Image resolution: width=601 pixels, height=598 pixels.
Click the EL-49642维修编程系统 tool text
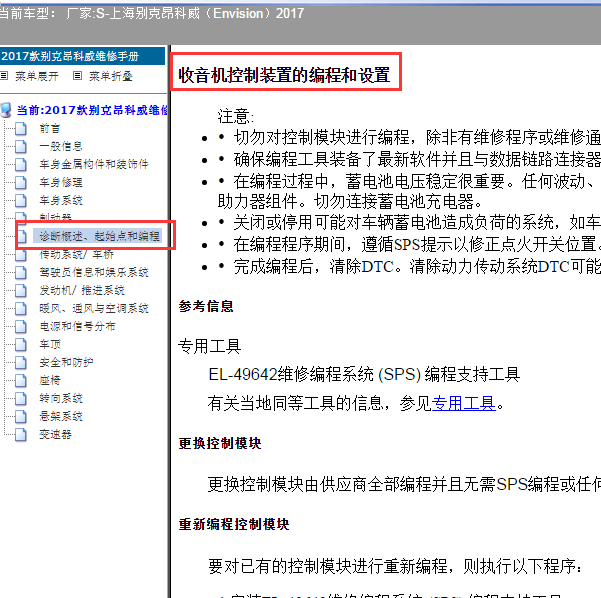point(364,375)
